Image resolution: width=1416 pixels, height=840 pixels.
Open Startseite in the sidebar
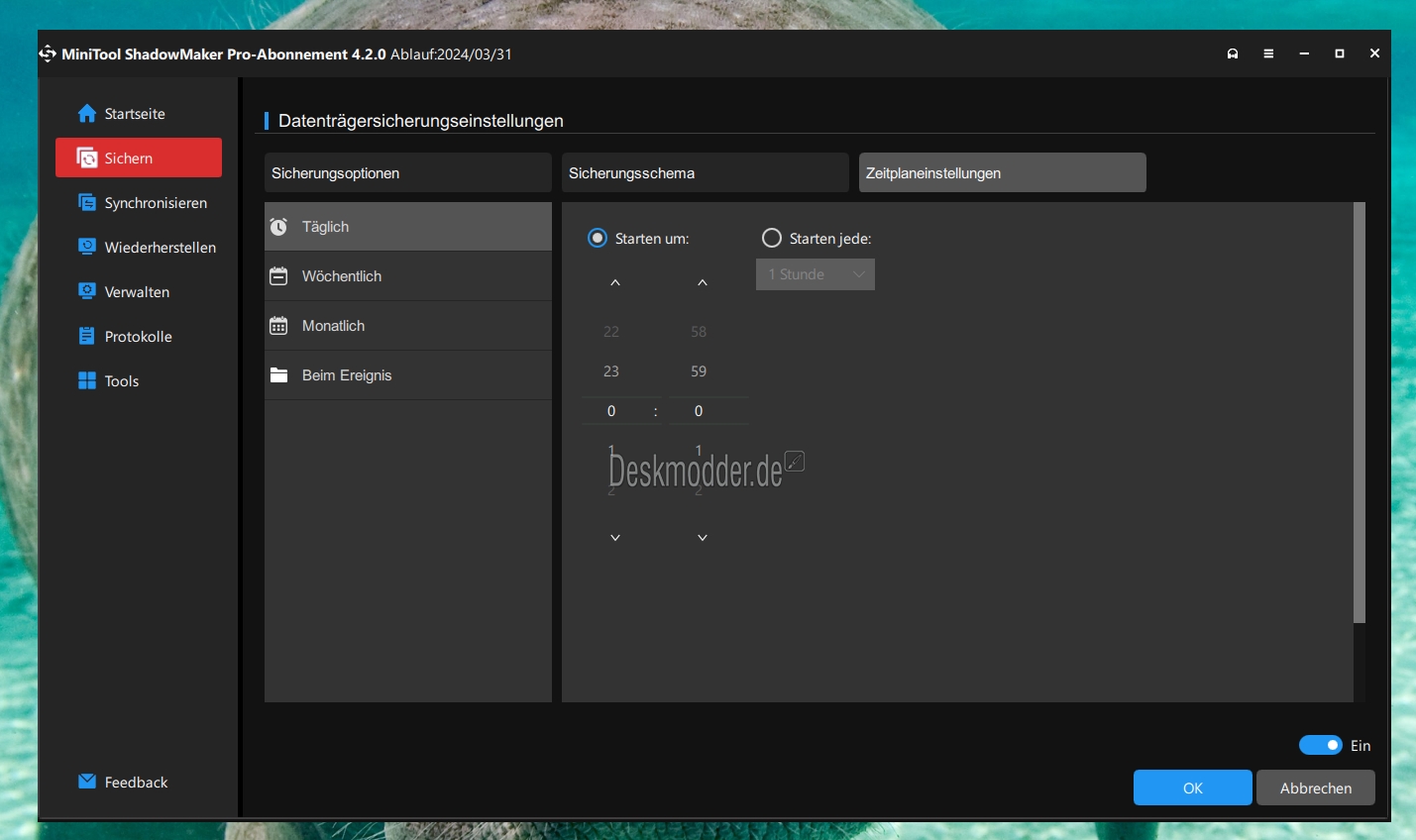pos(138,114)
